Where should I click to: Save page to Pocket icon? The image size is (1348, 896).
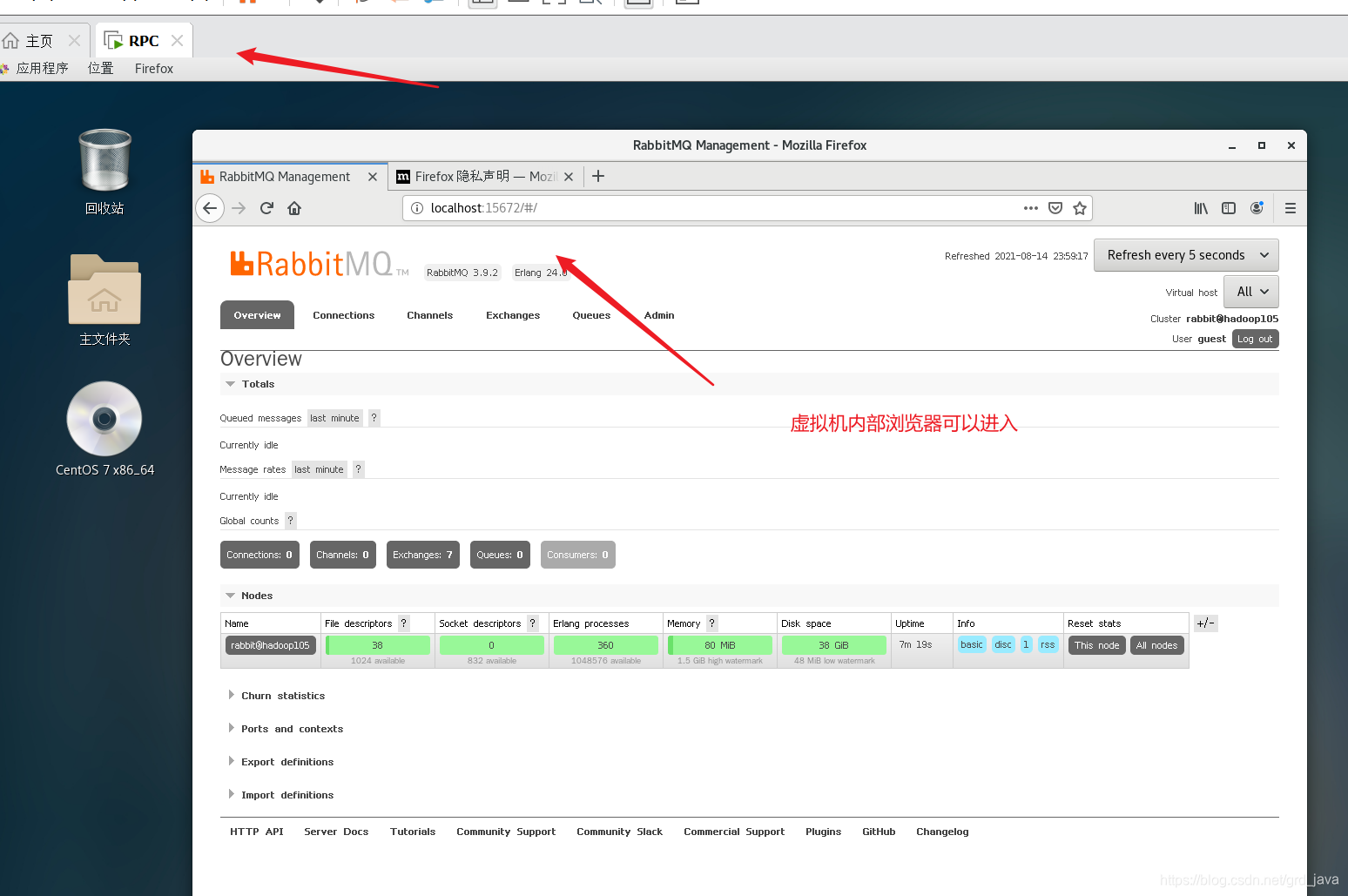click(1055, 208)
